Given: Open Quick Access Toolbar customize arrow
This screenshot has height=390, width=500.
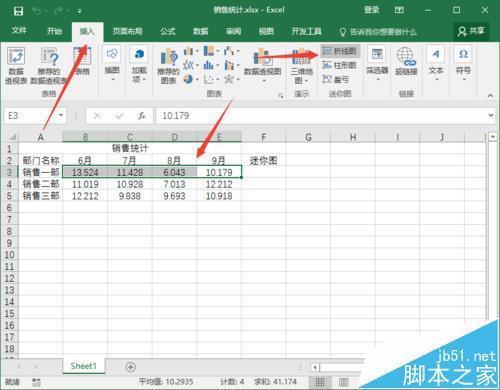Looking at the screenshot, I should (x=80, y=11).
